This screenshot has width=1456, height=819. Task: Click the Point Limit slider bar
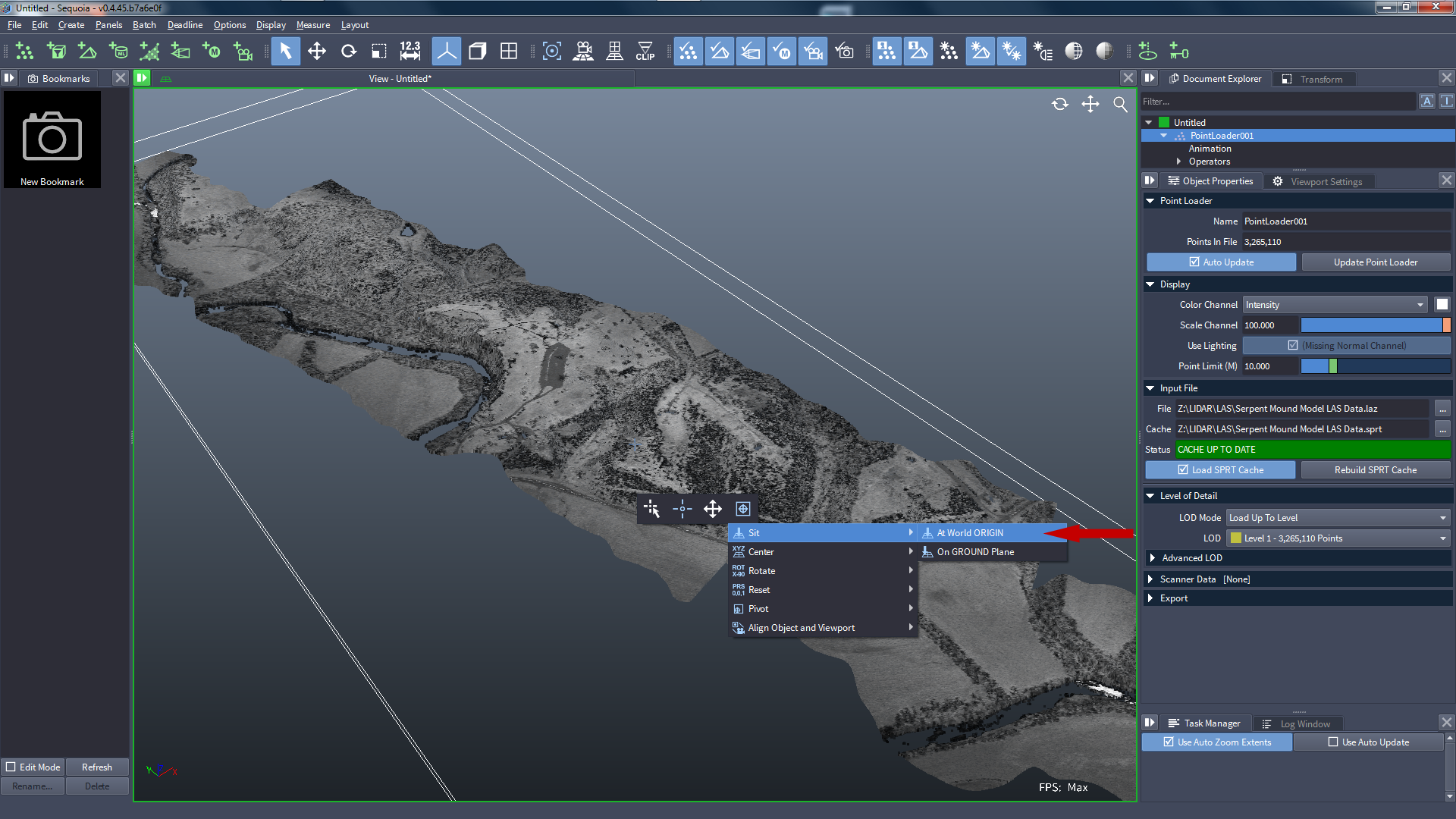click(x=1374, y=366)
